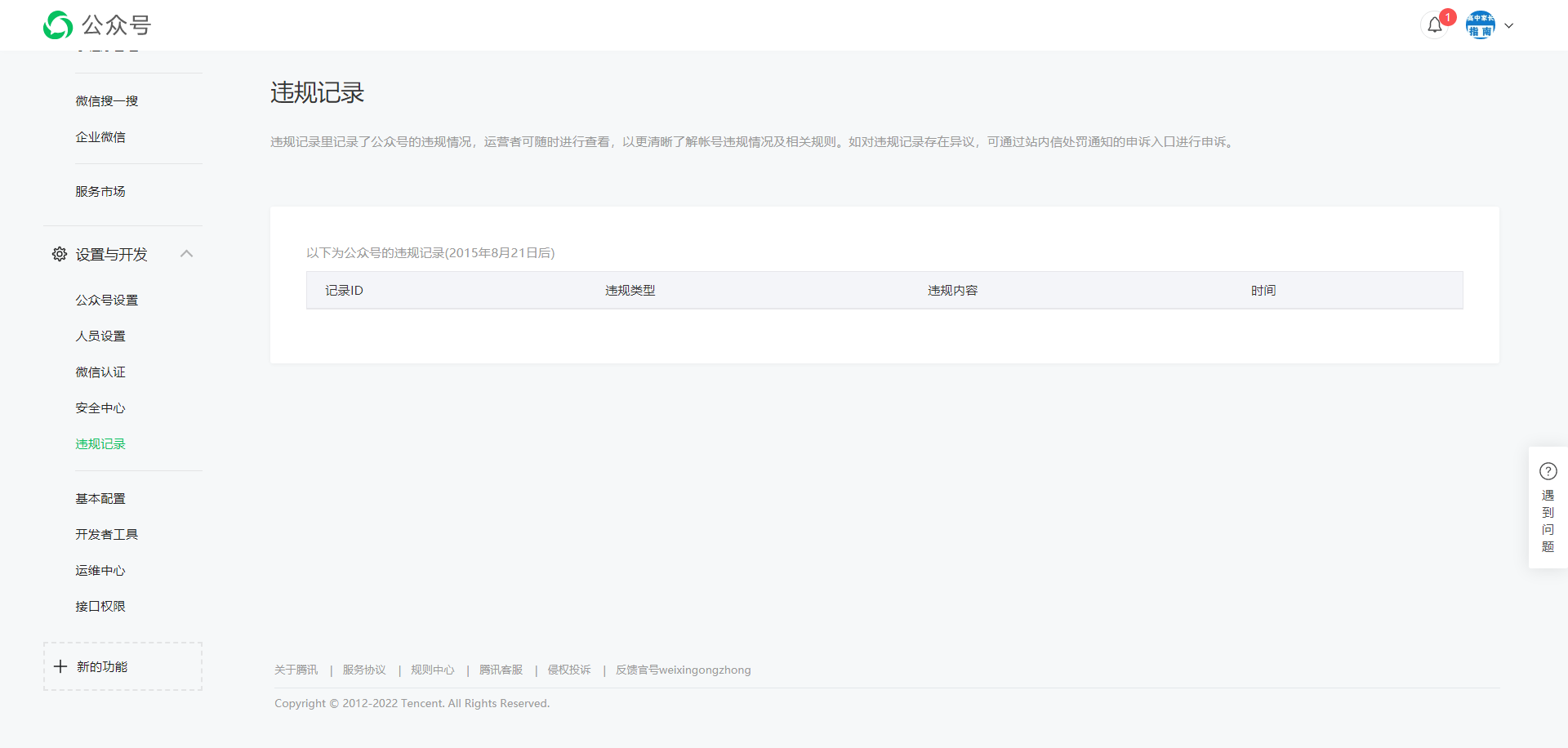1568x748 pixels.
Task: Click the account avatar picture
Action: point(1480,25)
